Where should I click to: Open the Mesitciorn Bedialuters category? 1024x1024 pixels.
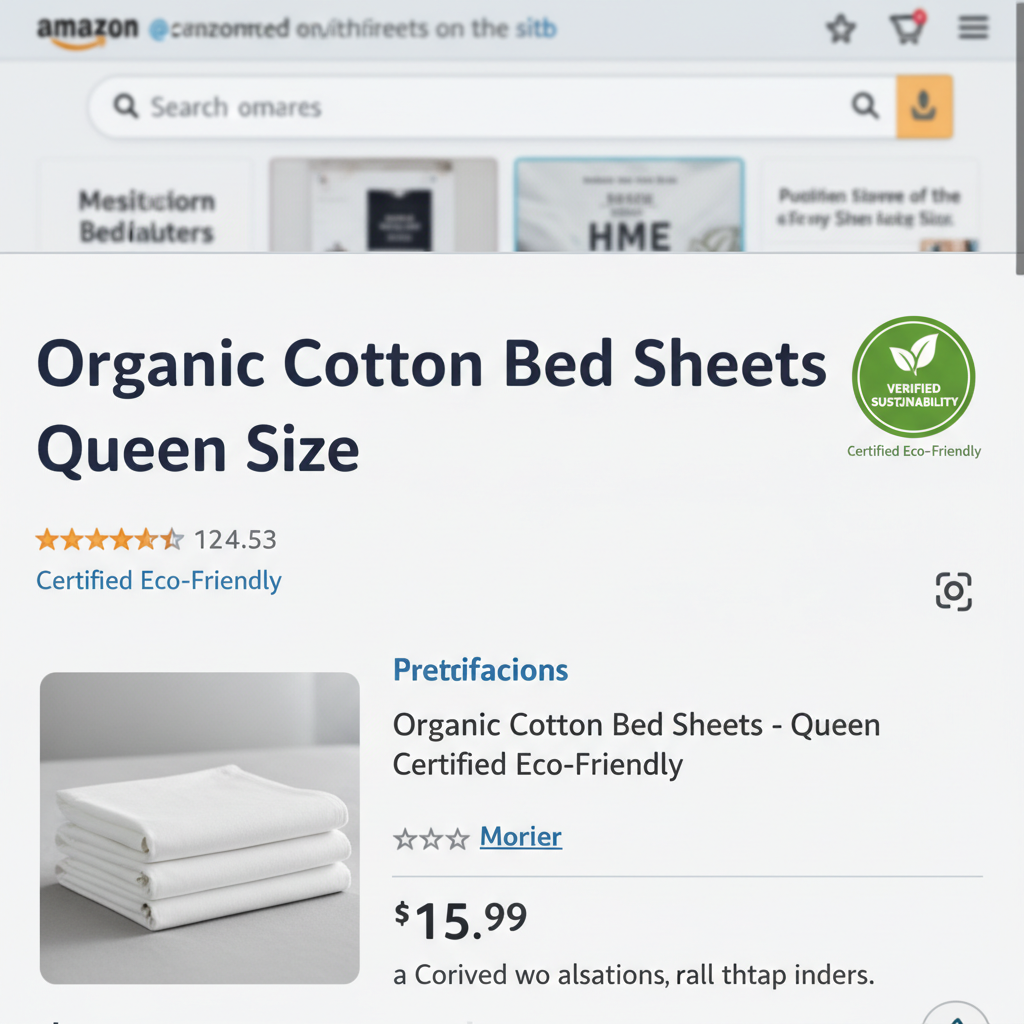[143, 205]
